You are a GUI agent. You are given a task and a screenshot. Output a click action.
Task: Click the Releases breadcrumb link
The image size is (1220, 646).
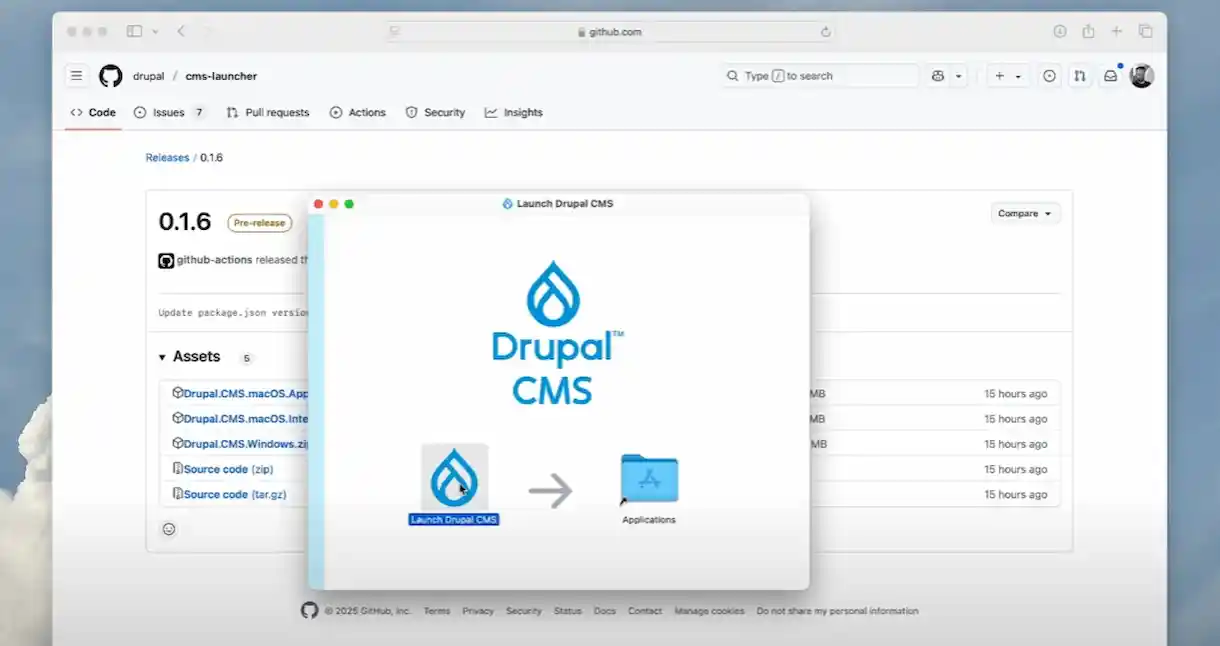167,157
